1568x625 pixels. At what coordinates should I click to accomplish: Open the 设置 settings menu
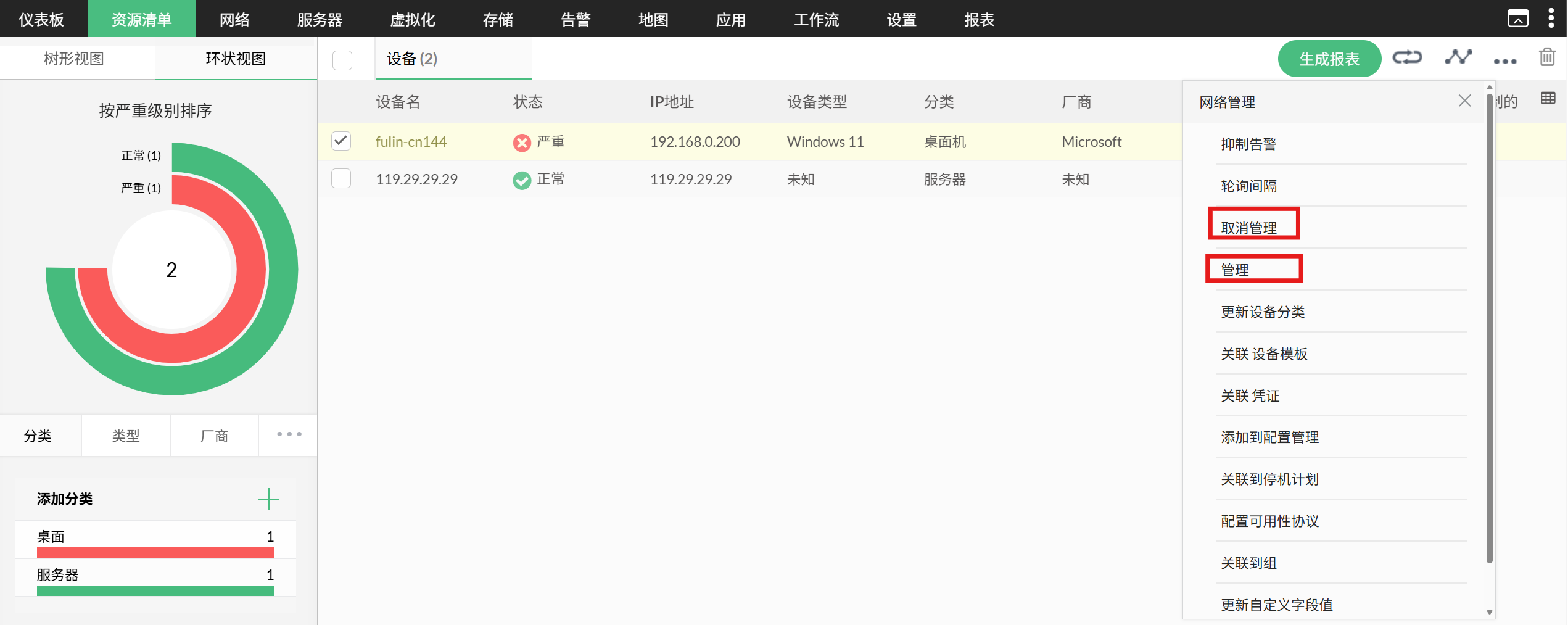(902, 19)
